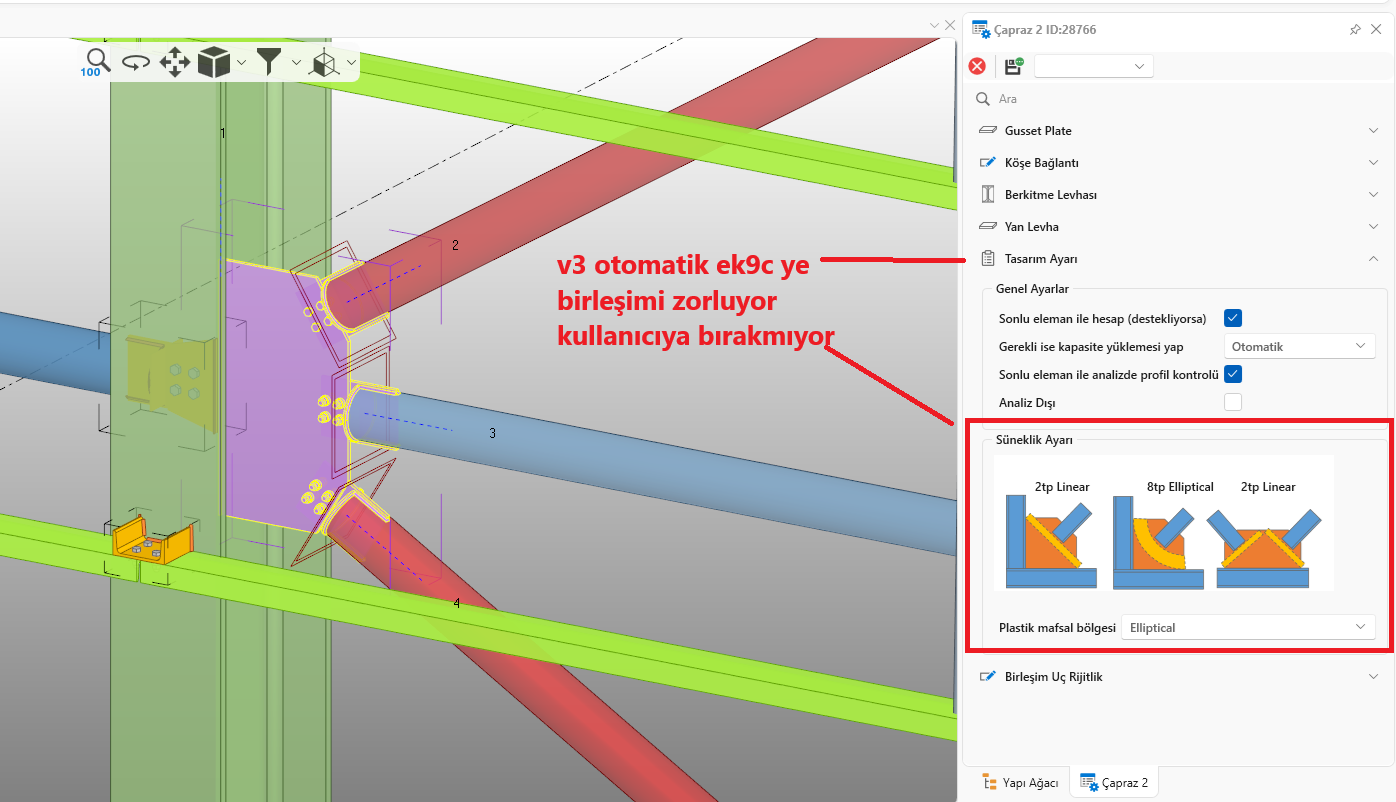1396x802 pixels.
Task: Click the save preset floppy disk icon
Action: click(1013, 66)
